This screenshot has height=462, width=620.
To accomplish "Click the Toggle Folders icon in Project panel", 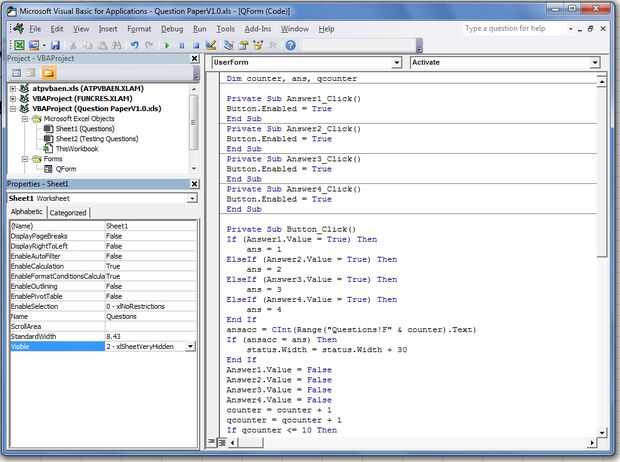I will pos(48,75).
